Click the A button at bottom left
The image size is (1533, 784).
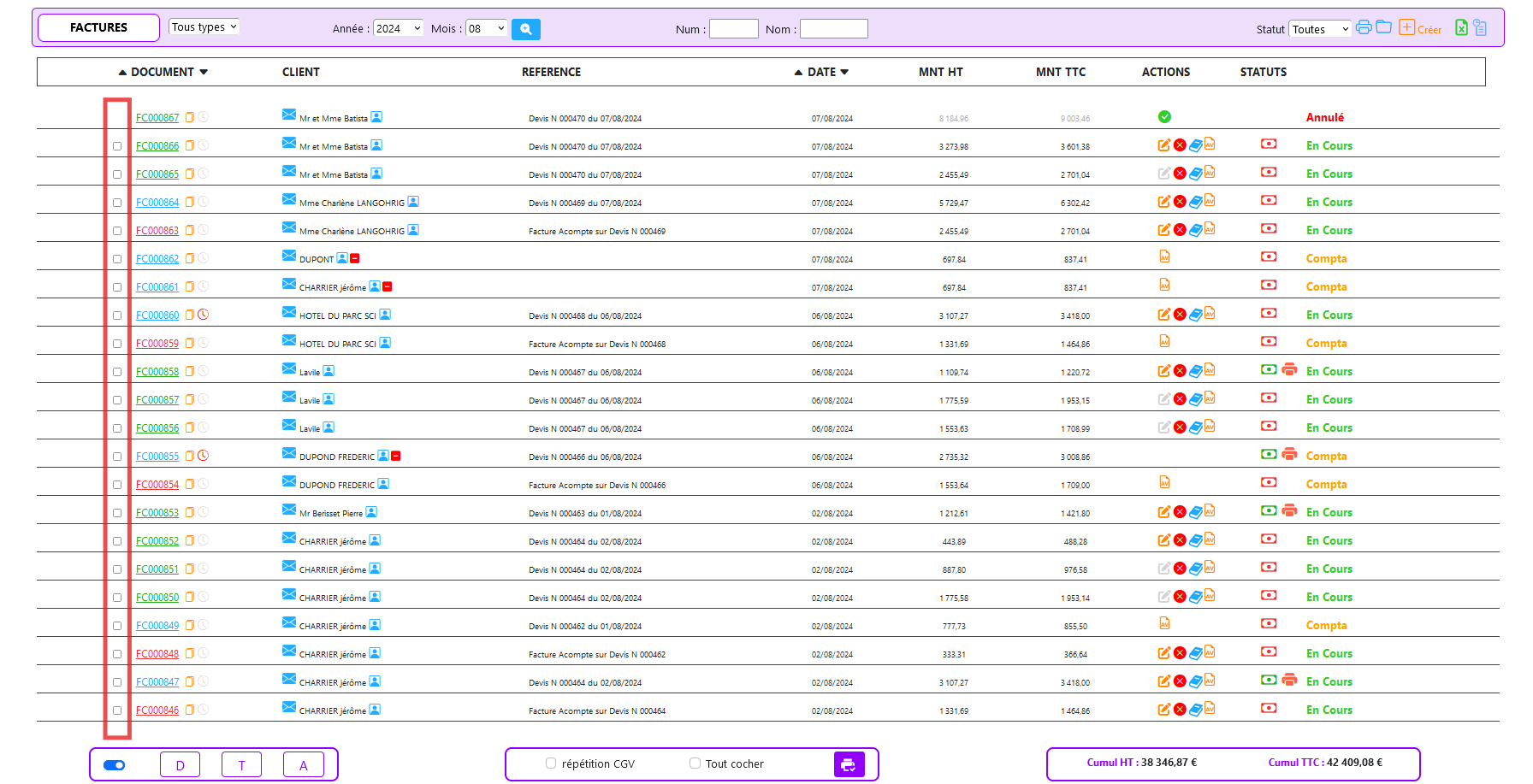304,764
